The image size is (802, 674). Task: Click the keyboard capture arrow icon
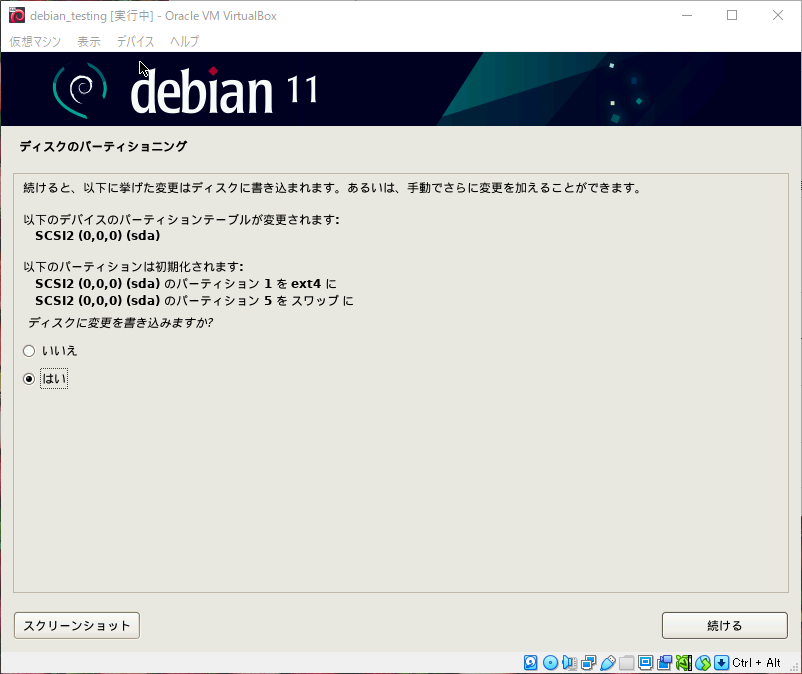(721, 663)
